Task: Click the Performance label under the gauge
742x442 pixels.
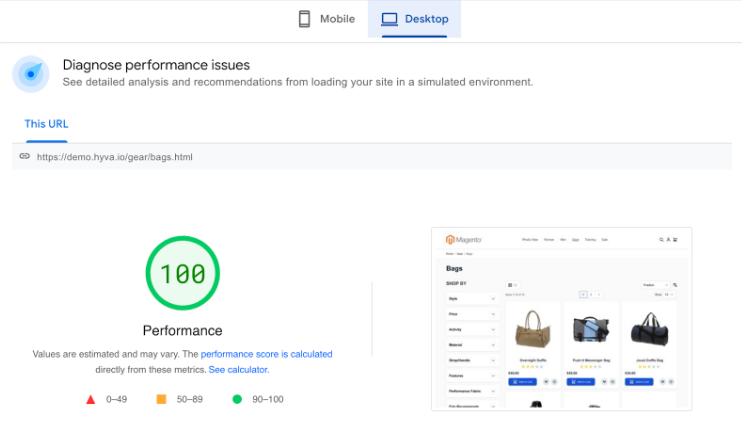Action: point(183,330)
